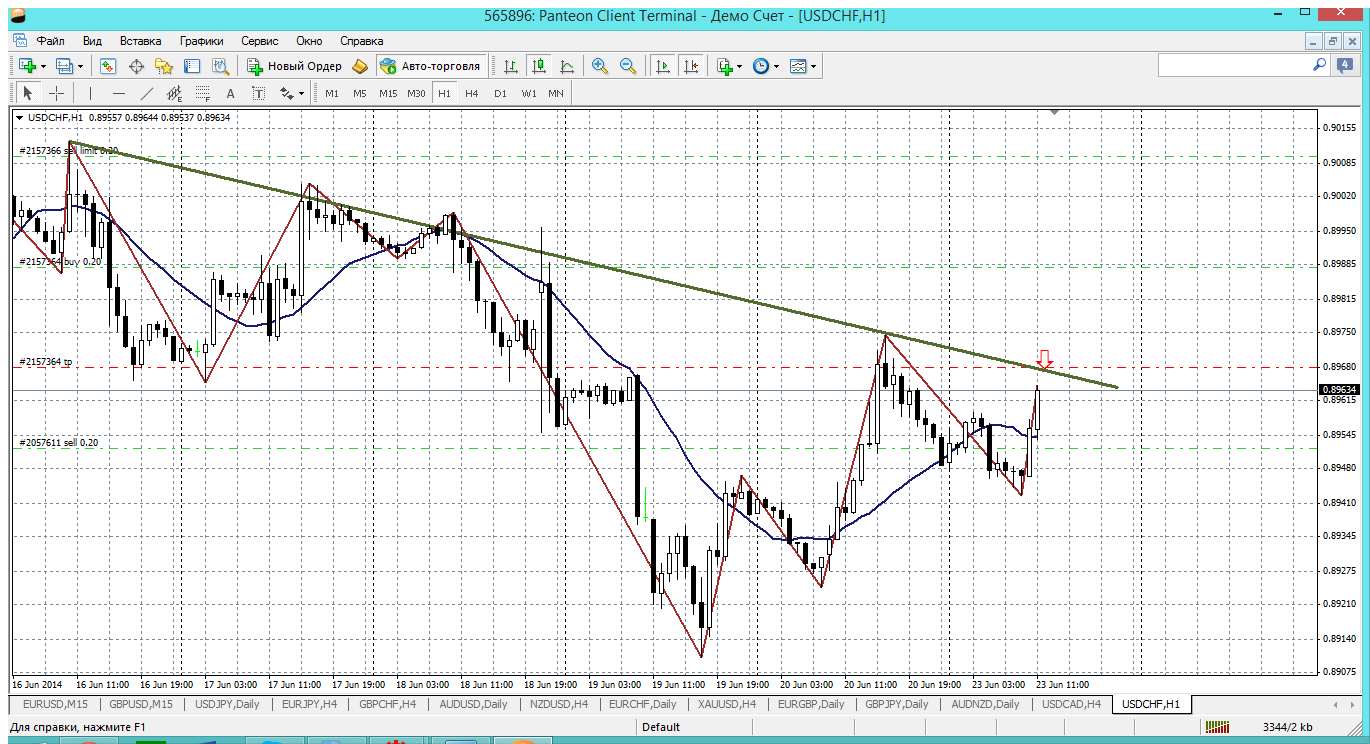Enable chart auto-scroll to latest bar

(x=662, y=66)
